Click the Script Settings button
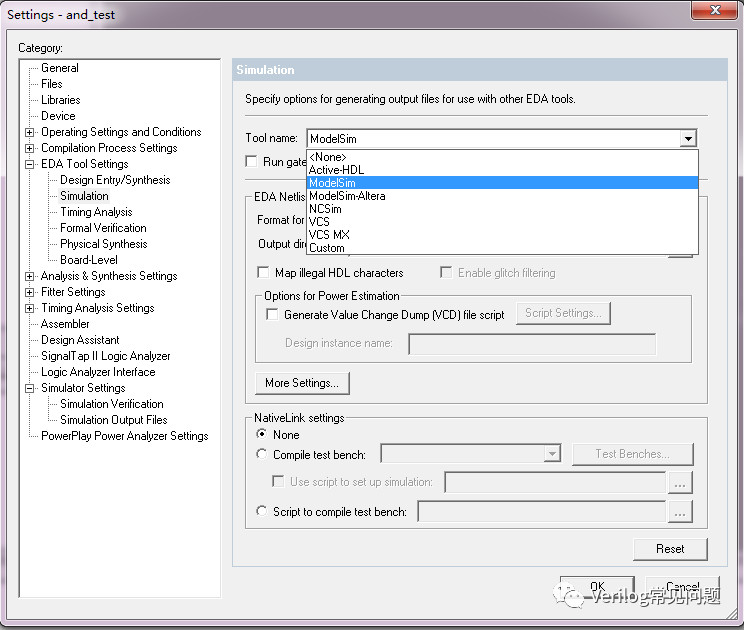The image size is (744, 630). (x=563, y=314)
